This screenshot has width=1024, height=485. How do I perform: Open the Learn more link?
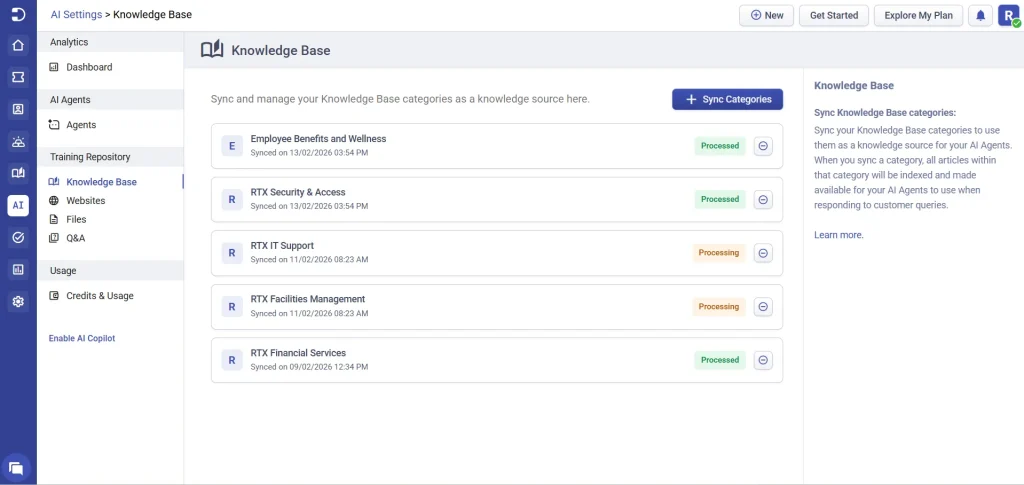pos(839,235)
